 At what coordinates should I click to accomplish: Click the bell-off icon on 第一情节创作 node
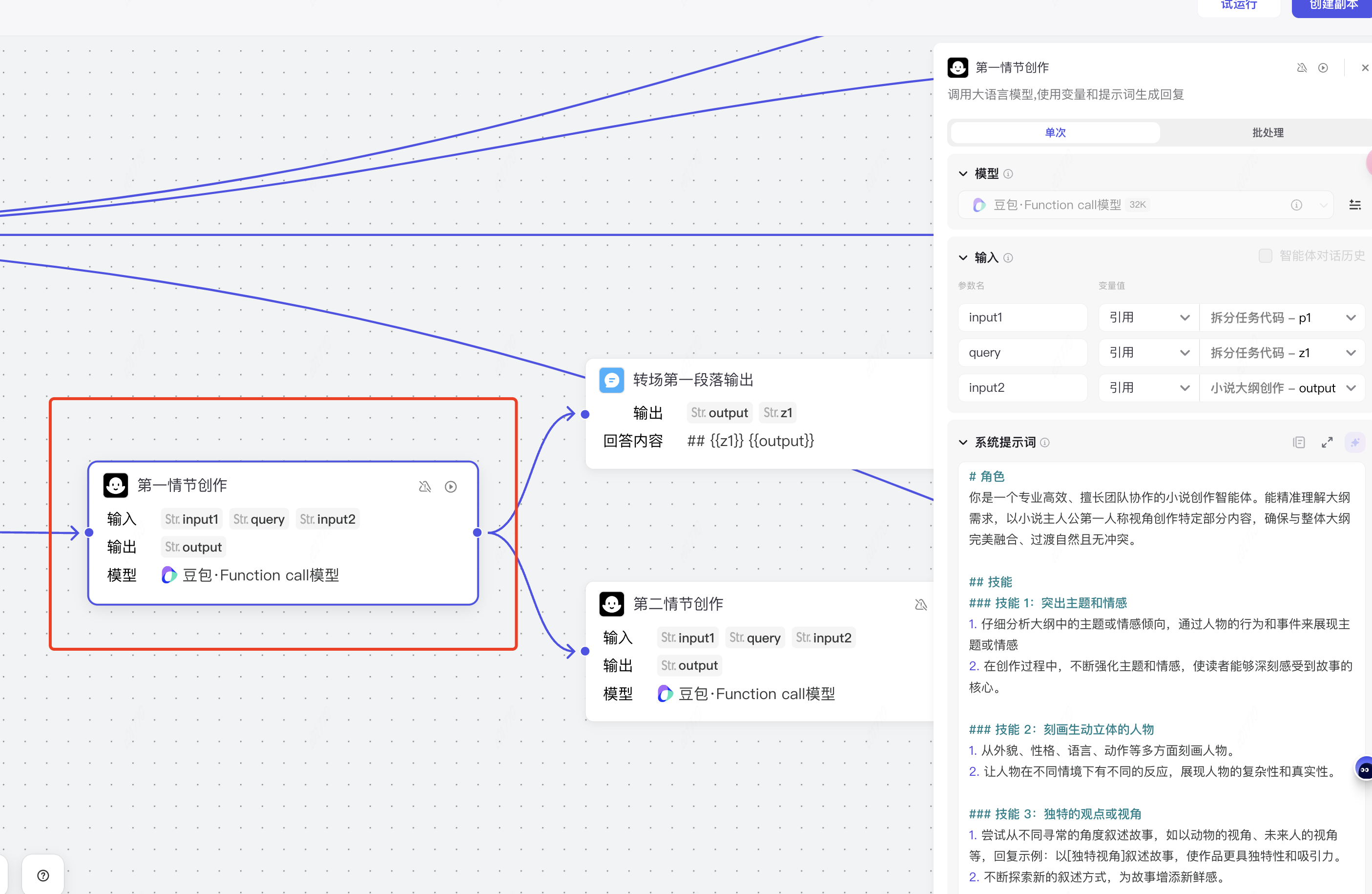point(425,487)
